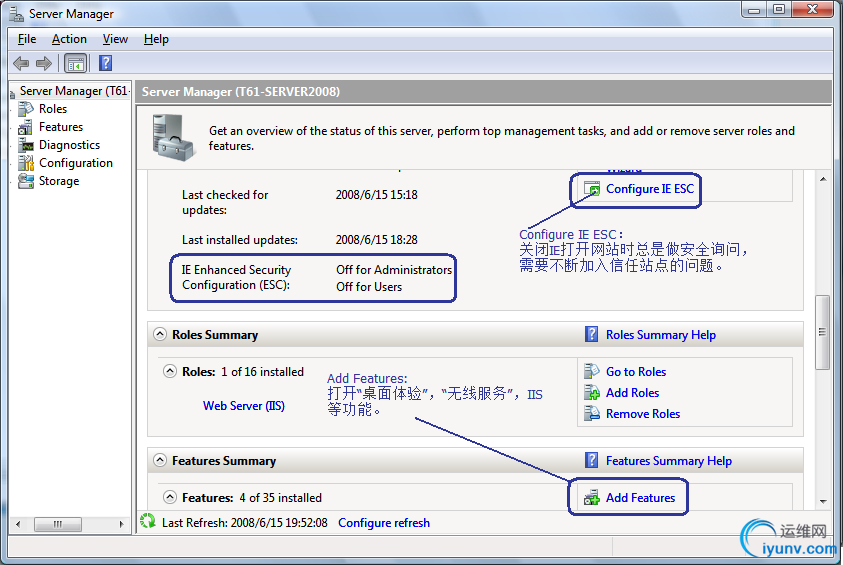This screenshot has width=843, height=565.
Task: Select Roles in the console tree
Action: click(x=53, y=109)
